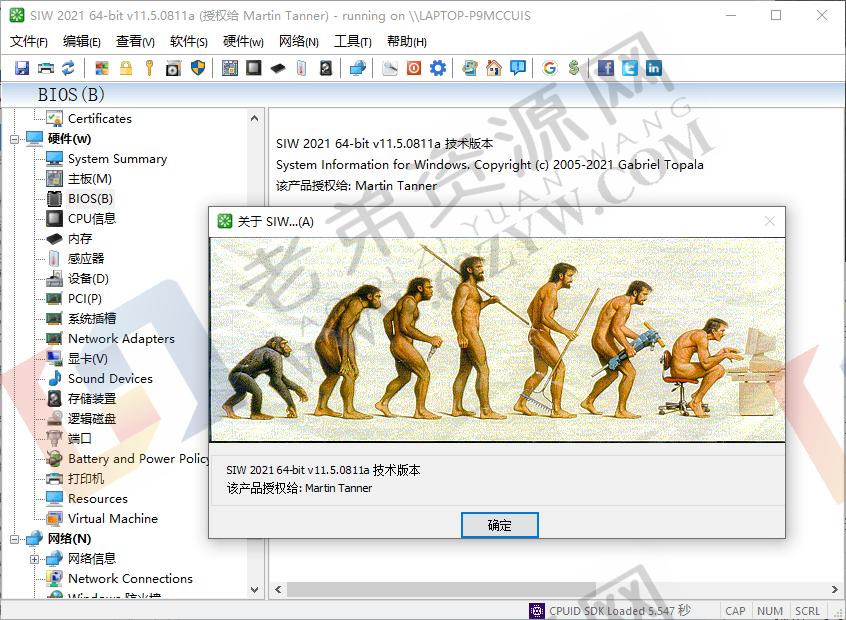Select 逻辑磁盘 in the tree
Viewport: 846px width, 620px height.
[92, 418]
